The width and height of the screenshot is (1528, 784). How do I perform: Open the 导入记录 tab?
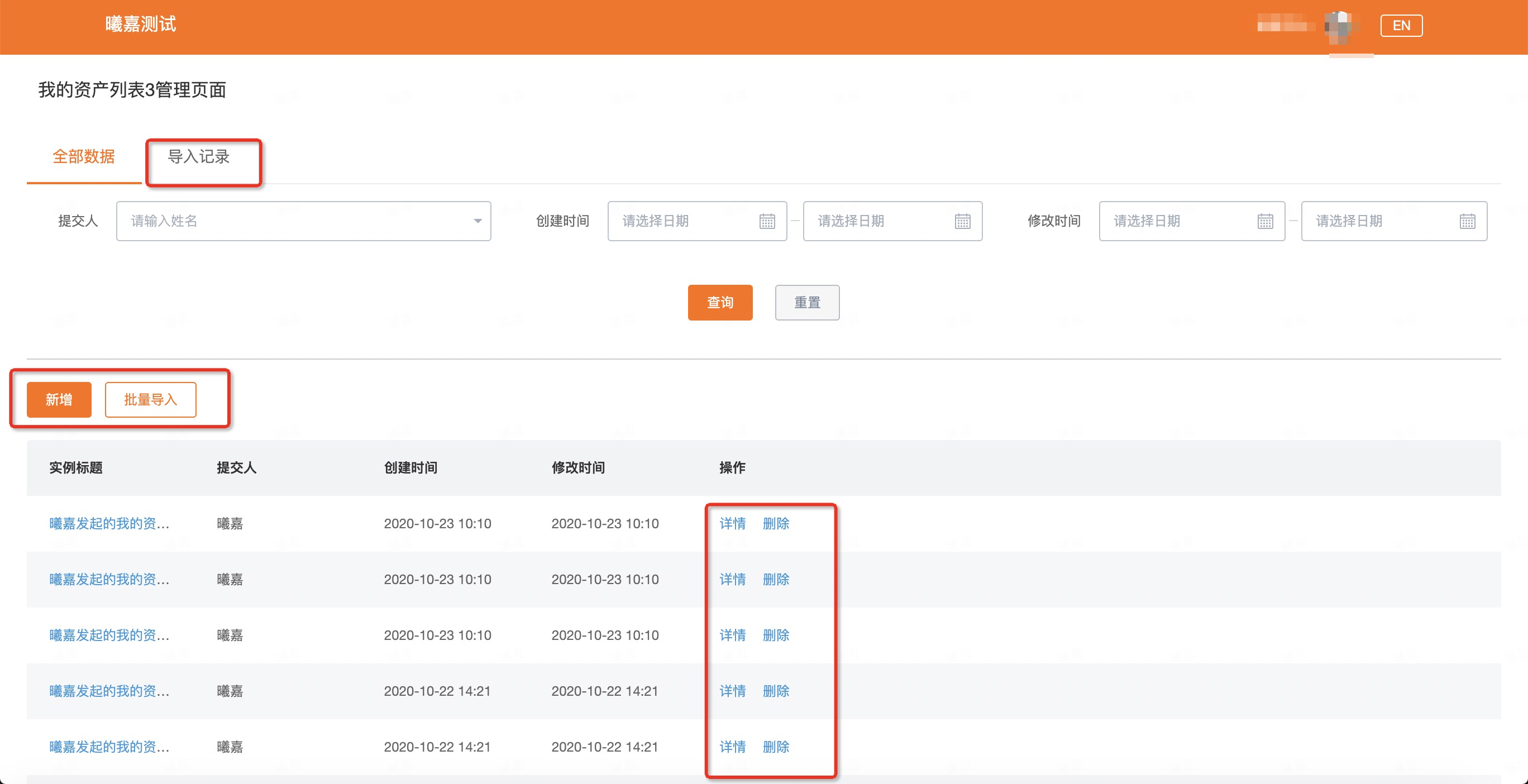(x=199, y=156)
